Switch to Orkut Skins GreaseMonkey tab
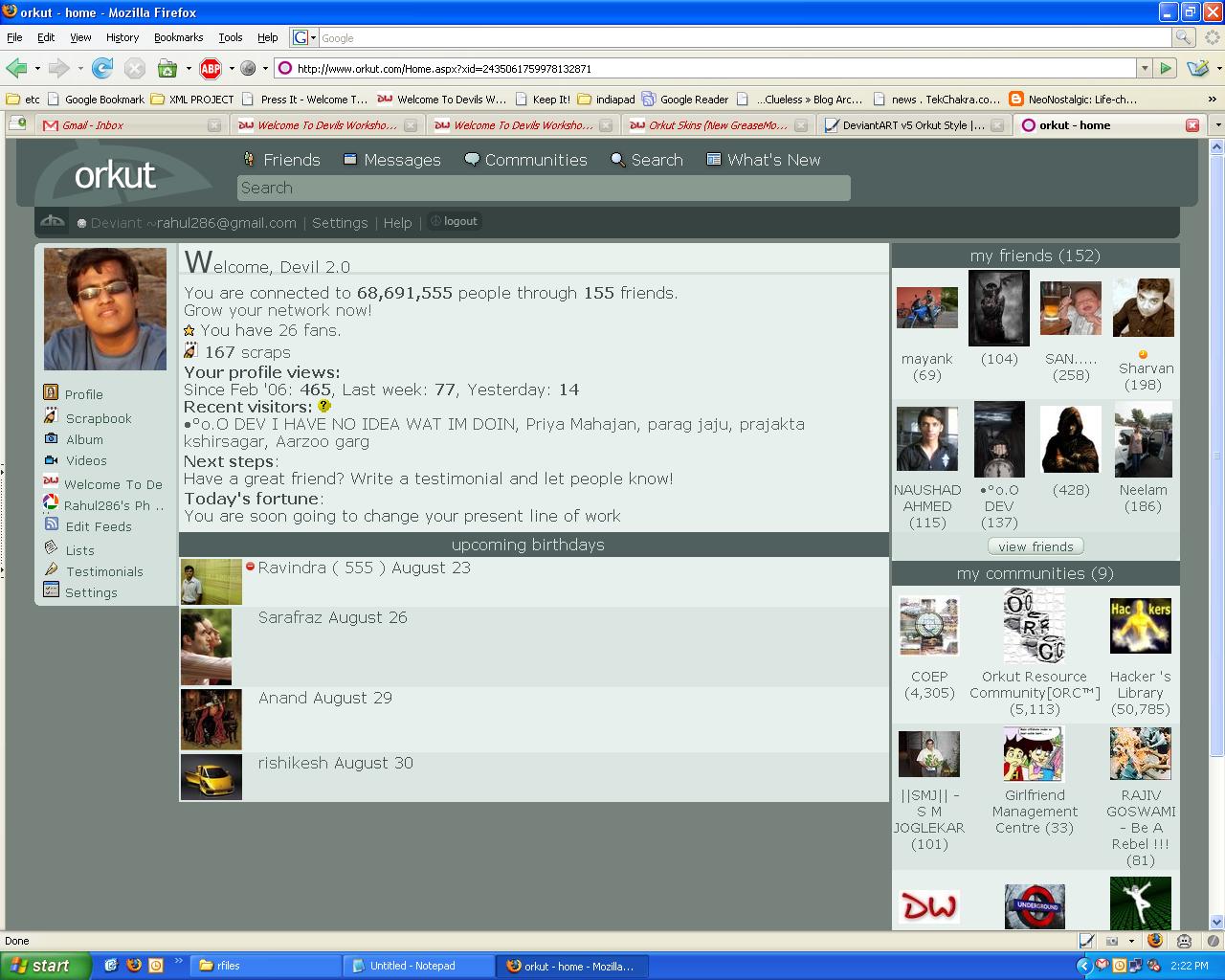This screenshot has height=980, width=1225. [x=718, y=125]
